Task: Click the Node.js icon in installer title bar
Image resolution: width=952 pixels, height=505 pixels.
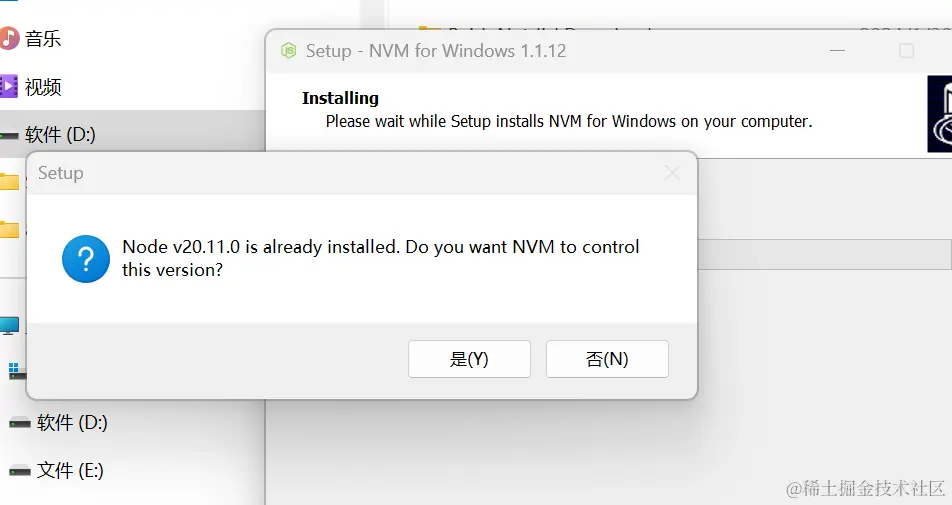Action: tap(289, 50)
